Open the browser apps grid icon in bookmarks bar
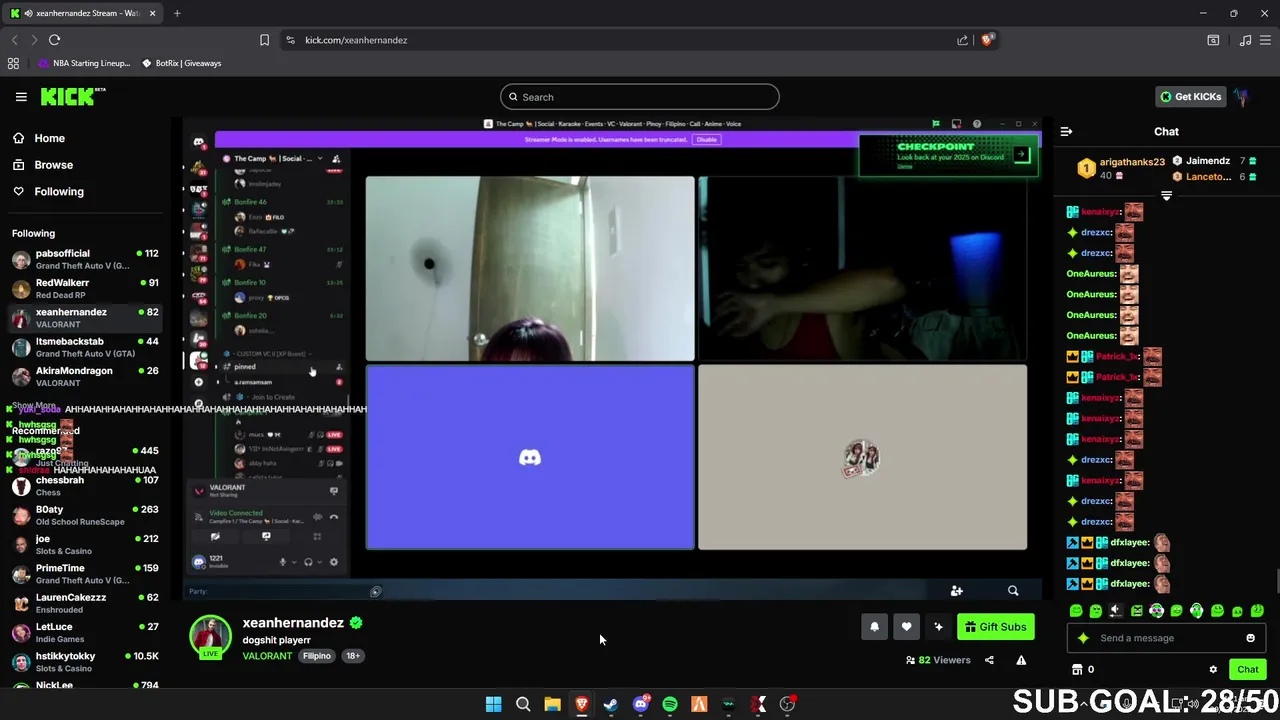Screen dimensions: 1280x720 pos(13,63)
